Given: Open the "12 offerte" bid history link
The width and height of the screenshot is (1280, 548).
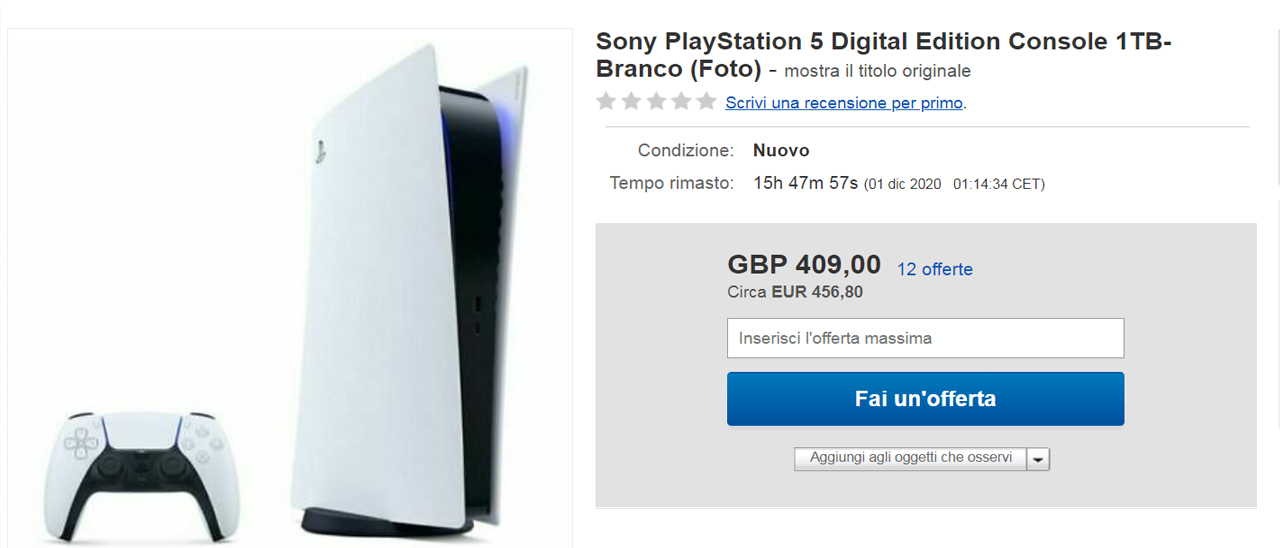Looking at the screenshot, I should coord(934,269).
